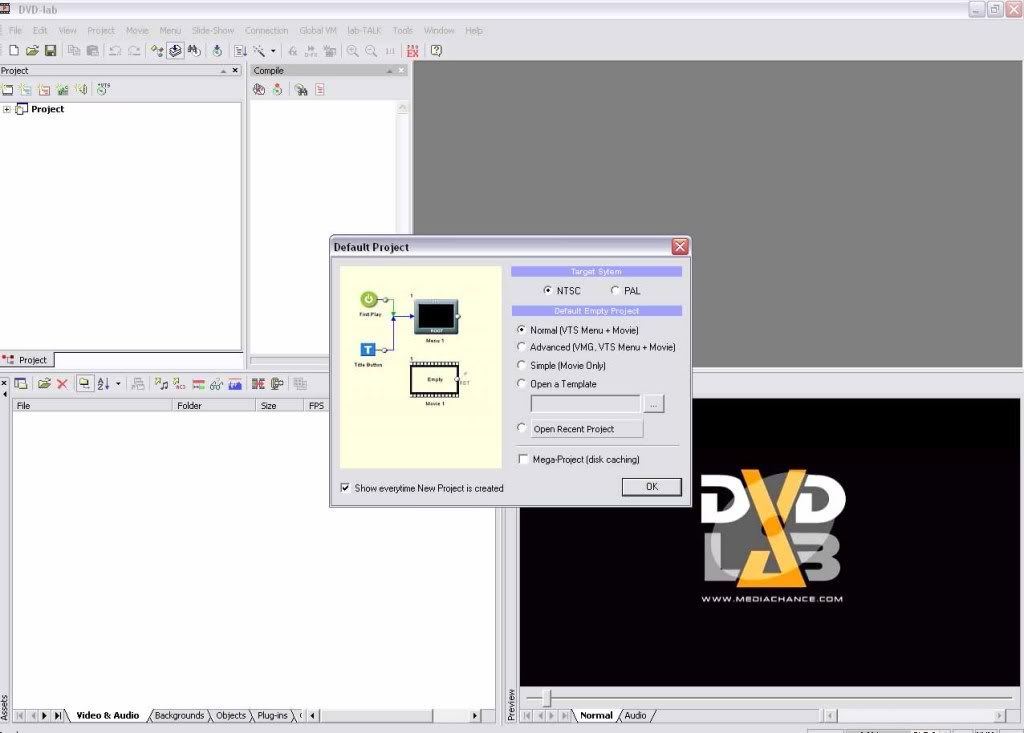Click the New project icon in the main toolbar
Viewport: 1024px width, 733px height.
(x=14, y=50)
